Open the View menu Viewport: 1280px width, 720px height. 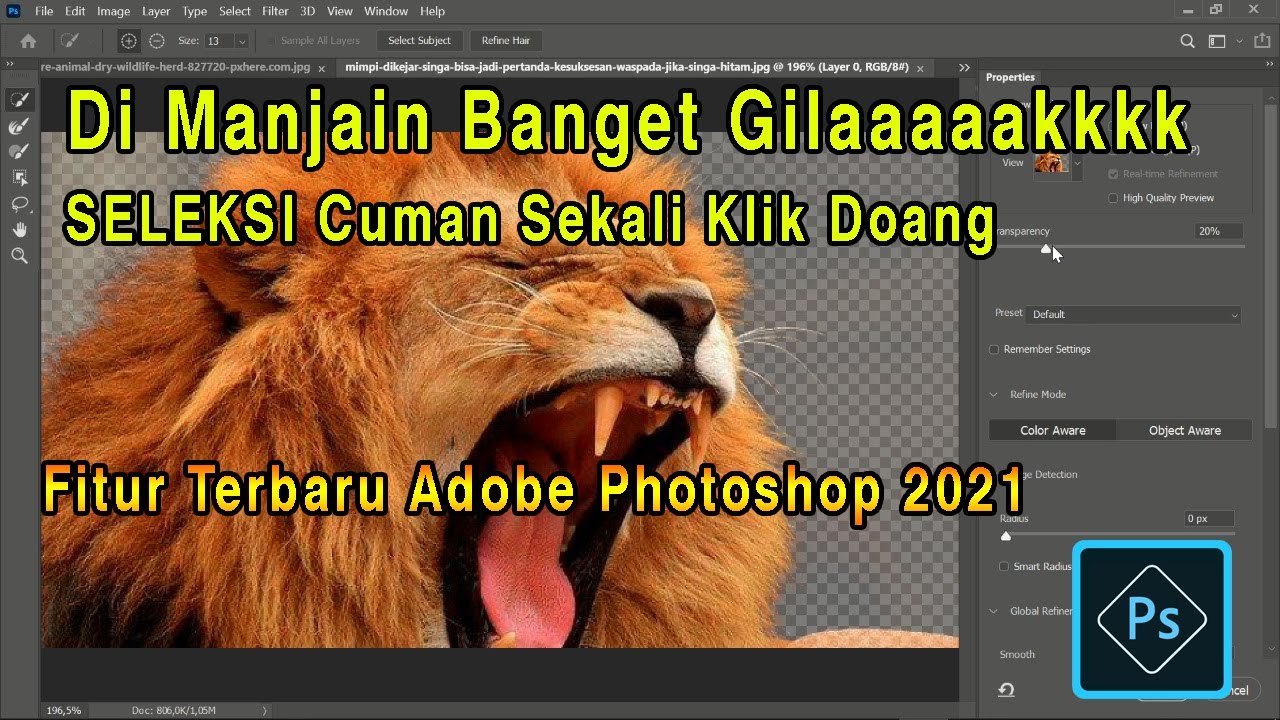pos(340,11)
